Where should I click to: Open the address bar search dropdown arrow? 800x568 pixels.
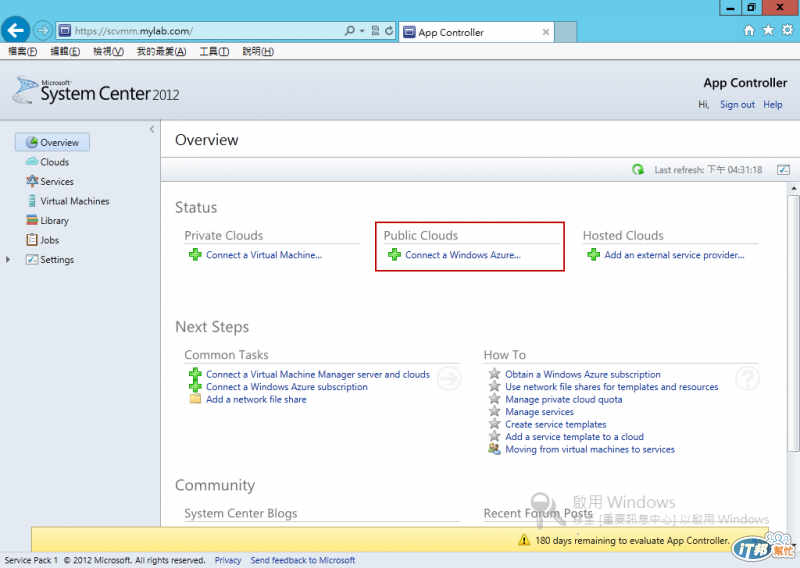point(362,31)
